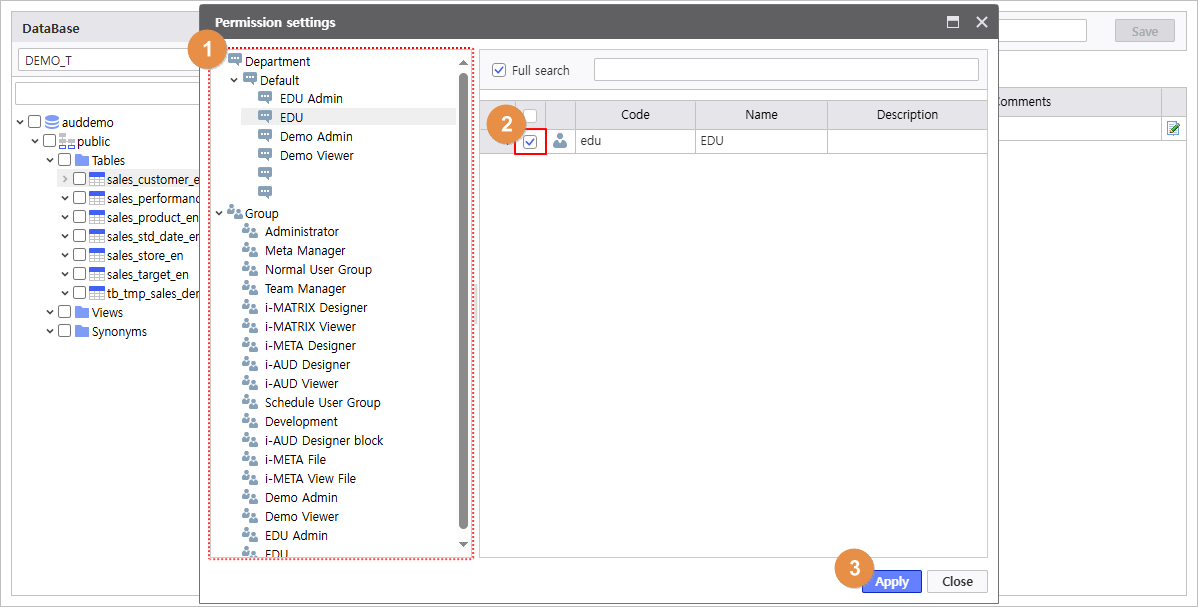Click the search field beside Full search

[785, 70]
